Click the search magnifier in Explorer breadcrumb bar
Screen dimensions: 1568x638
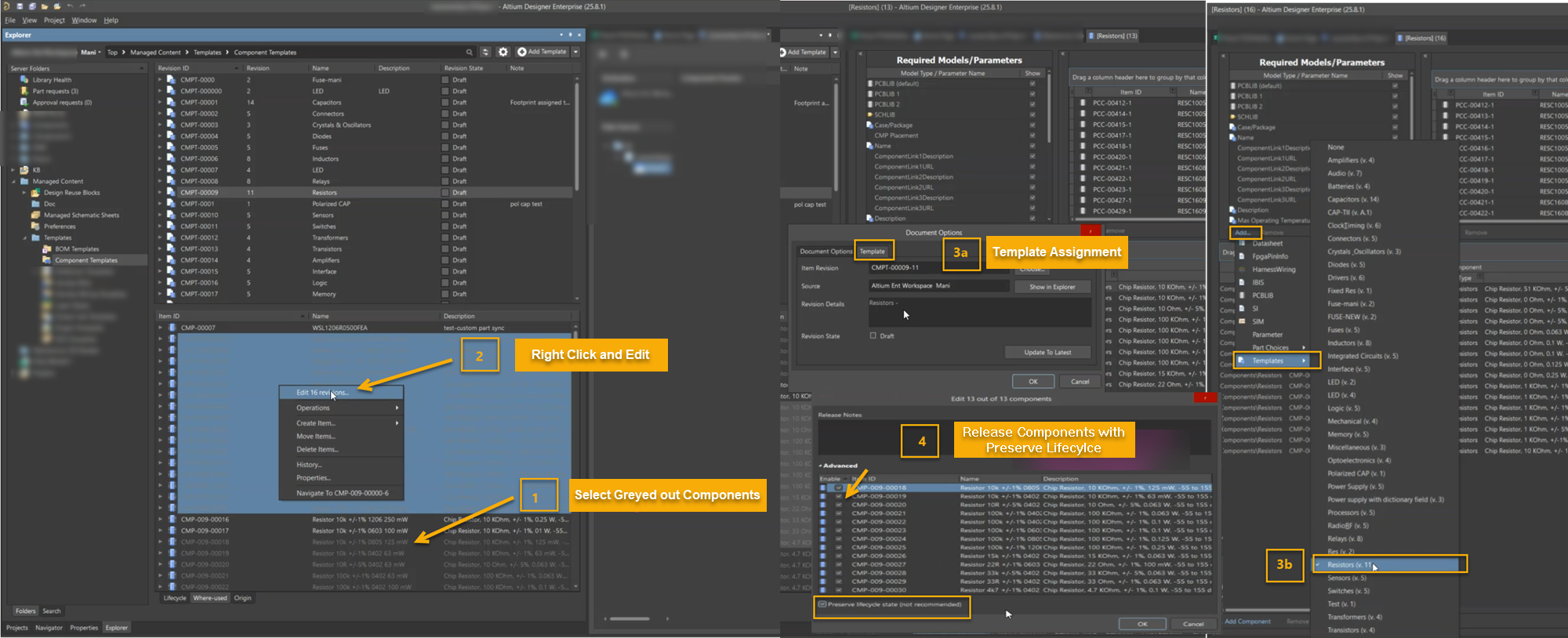click(x=469, y=53)
